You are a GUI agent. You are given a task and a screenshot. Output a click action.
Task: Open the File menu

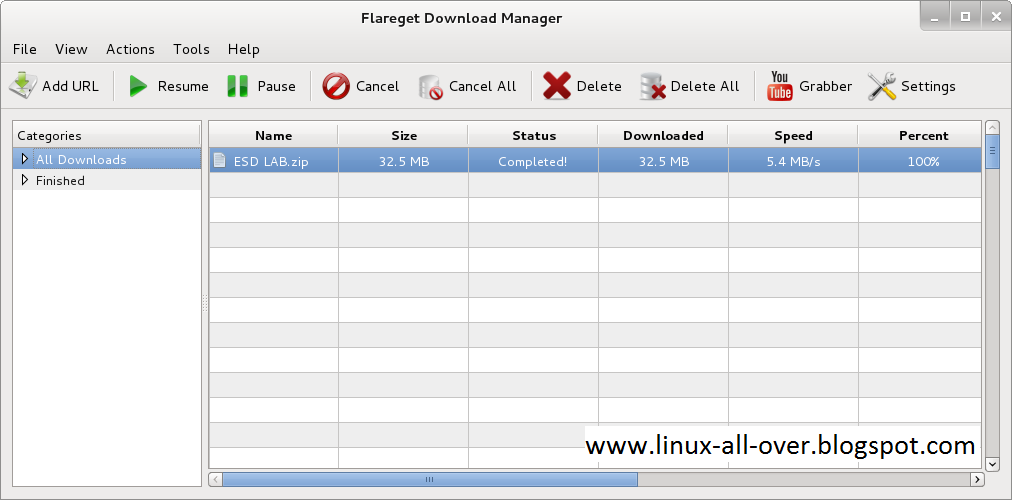pos(25,49)
